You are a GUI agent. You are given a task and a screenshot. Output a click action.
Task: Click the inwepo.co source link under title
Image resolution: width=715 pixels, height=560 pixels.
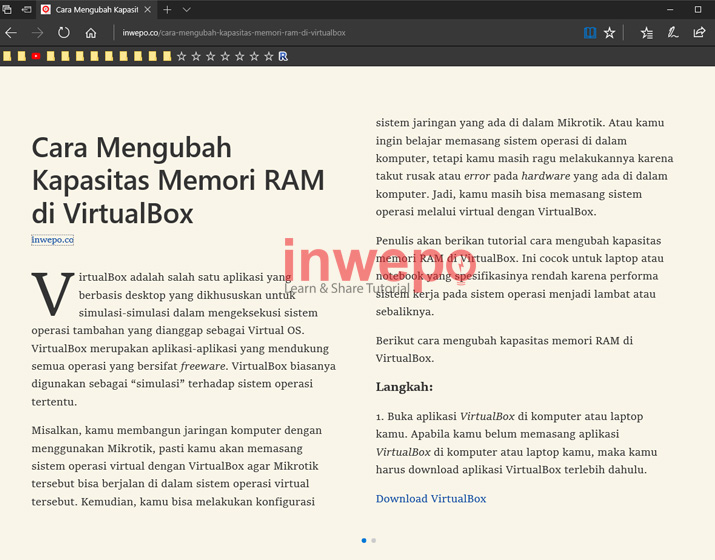52,239
